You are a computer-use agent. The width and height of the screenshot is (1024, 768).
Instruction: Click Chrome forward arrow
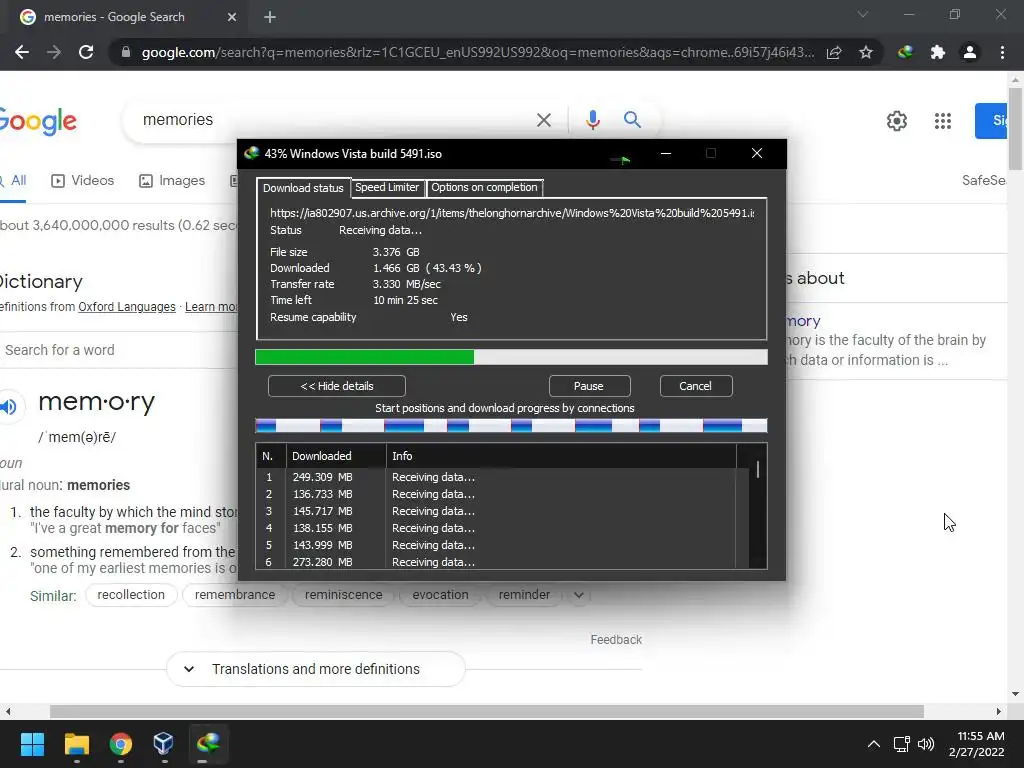[x=54, y=52]
